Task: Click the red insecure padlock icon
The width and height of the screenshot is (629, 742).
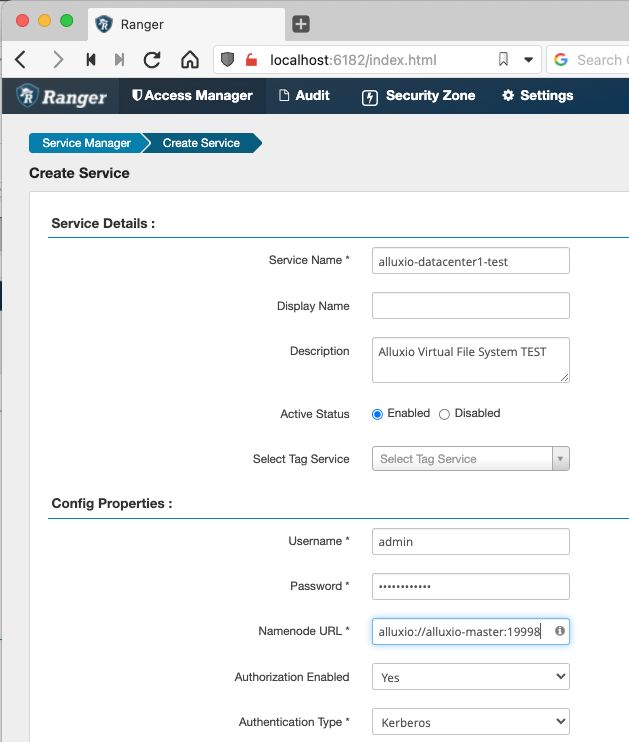Action: pyautogui.click(x=251, y=60)
